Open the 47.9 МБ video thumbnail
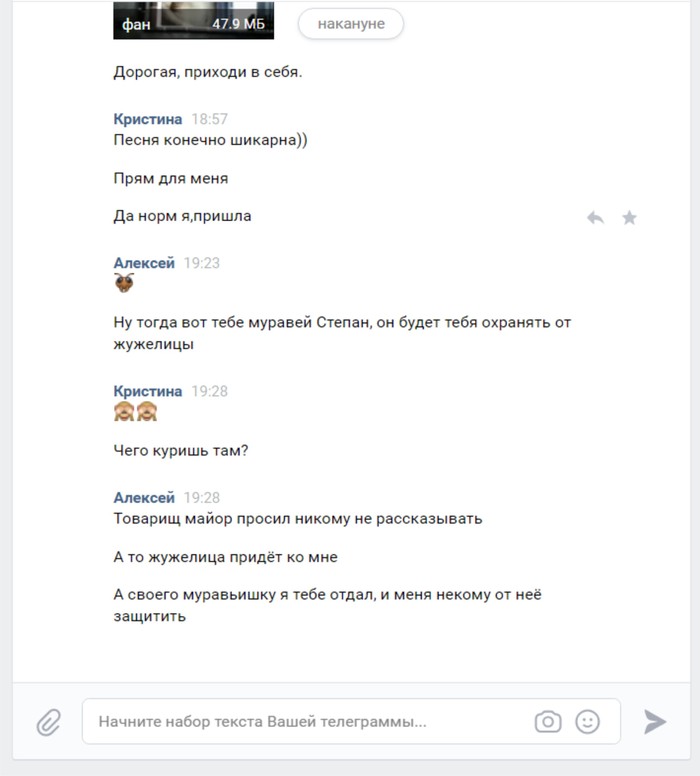This screenshot has width=700, height=776. click(194, 20)
